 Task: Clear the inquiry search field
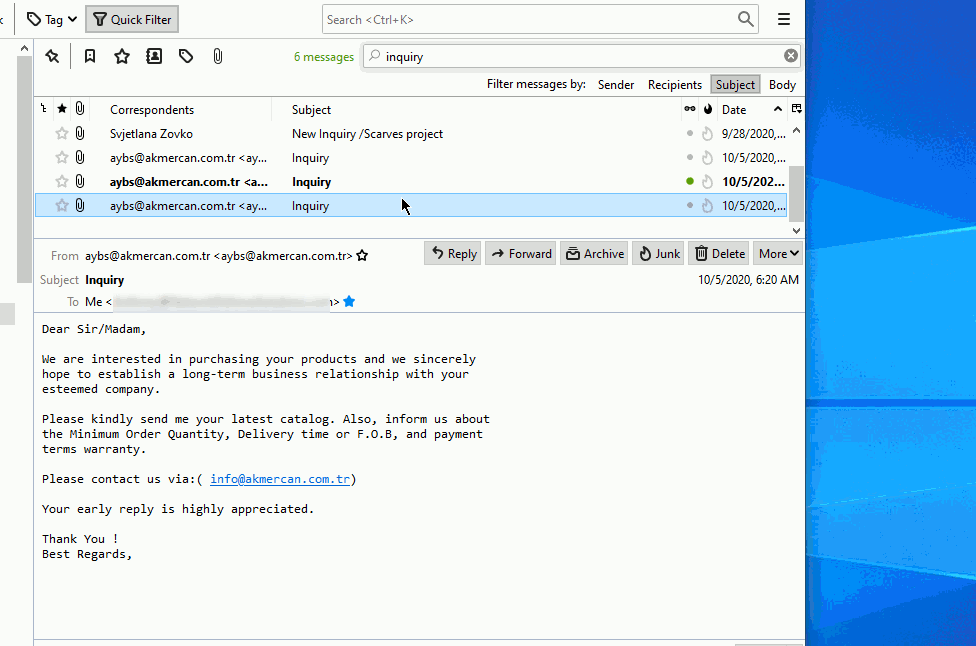tap(790, 56)
